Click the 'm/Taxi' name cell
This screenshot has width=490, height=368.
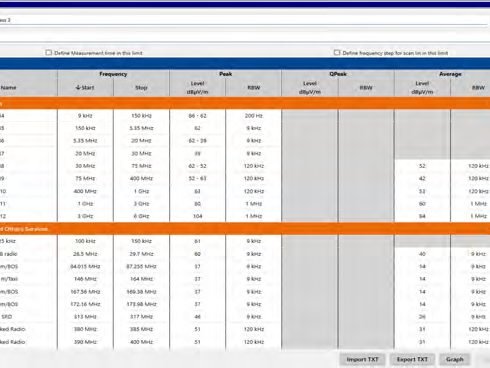(x=28, y=279)
